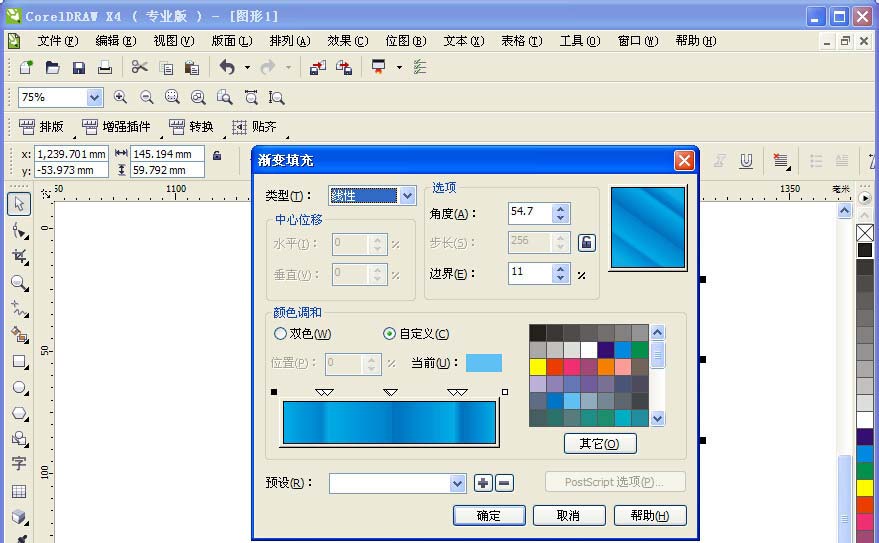Screen dimensions: 879x543
Task: Pick the yellow swatch in dialog palette
Action: click(538, 367)
